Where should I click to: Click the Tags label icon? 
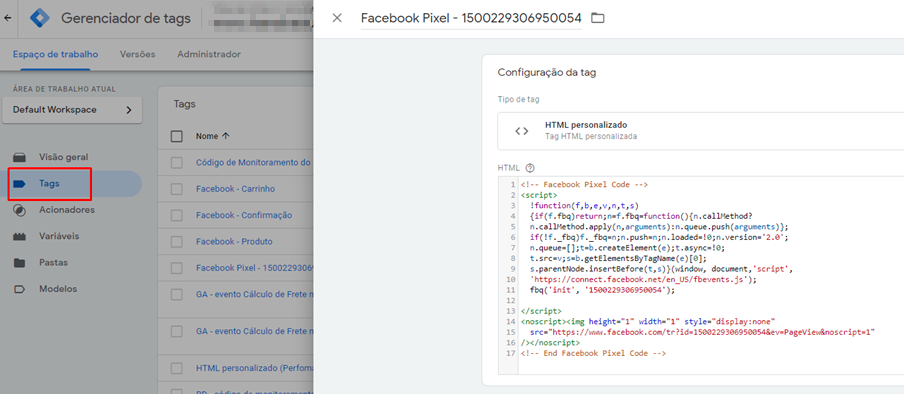pyautogui.click(x=20, y=183)
